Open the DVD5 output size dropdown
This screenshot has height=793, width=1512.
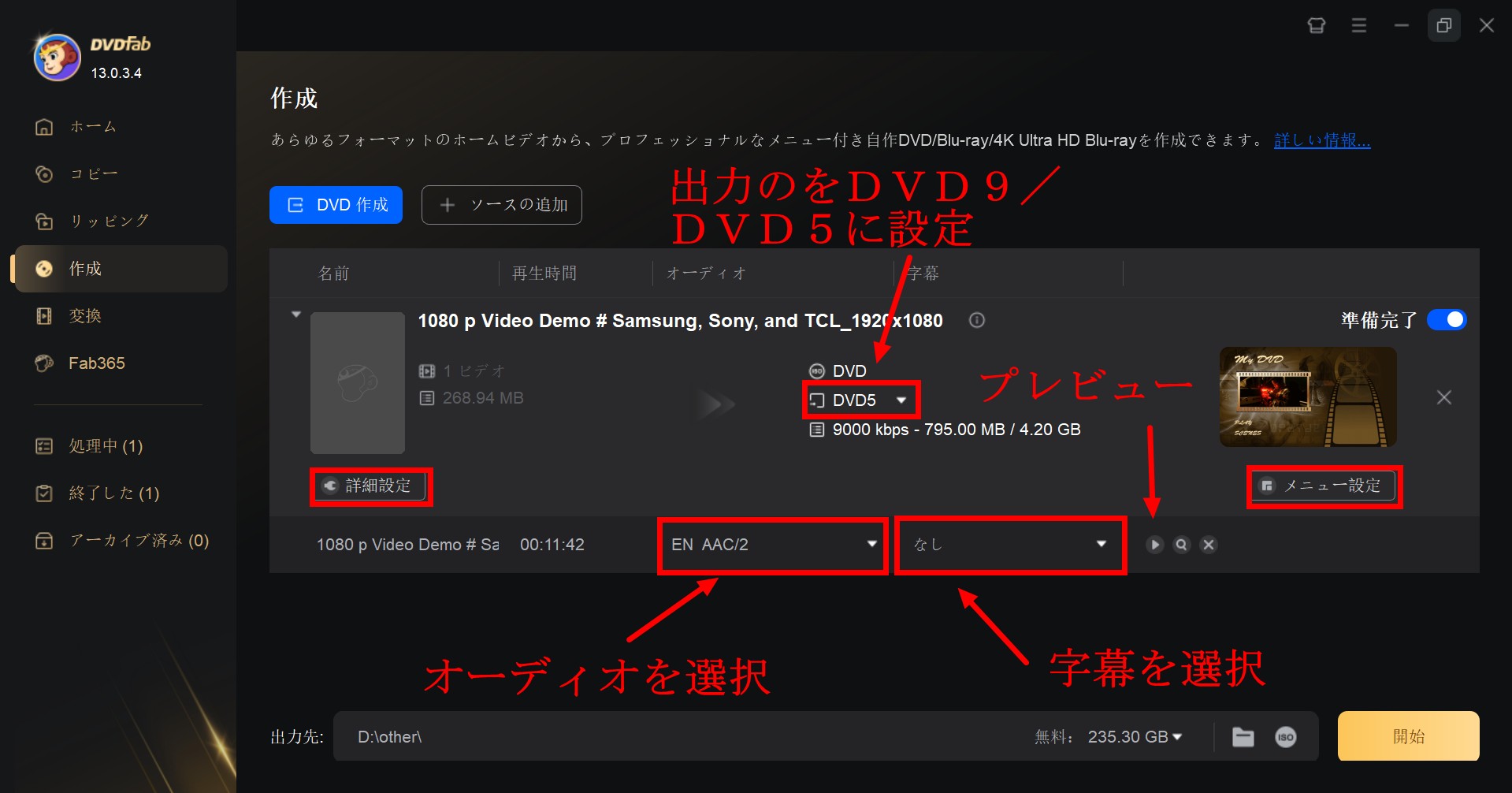(861, 400)
